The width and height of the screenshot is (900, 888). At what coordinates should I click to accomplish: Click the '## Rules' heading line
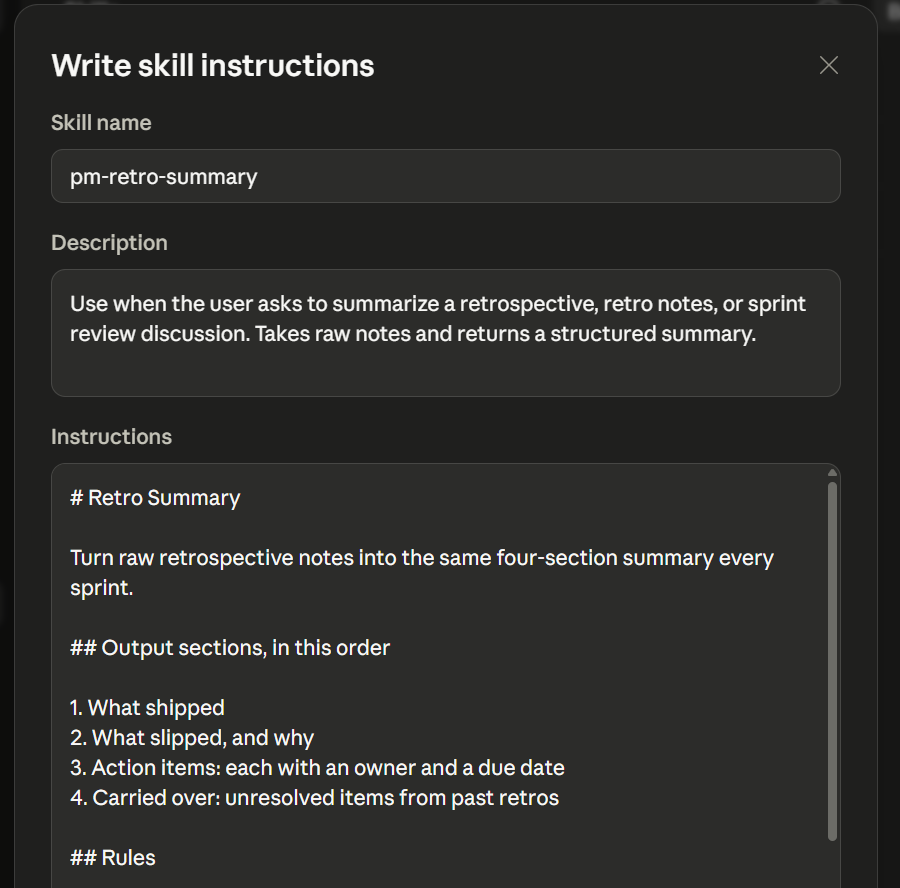click(112, 858)
